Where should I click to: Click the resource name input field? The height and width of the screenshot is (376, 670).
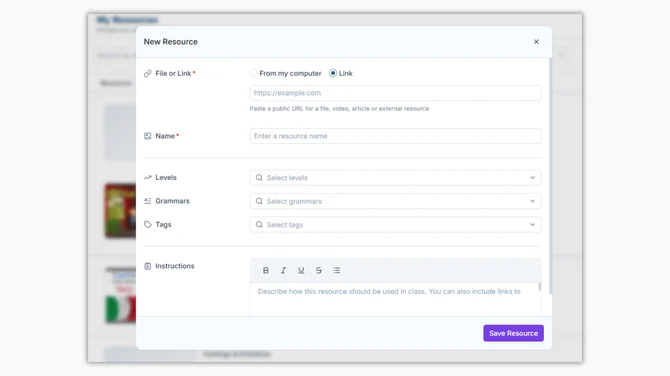395,136
